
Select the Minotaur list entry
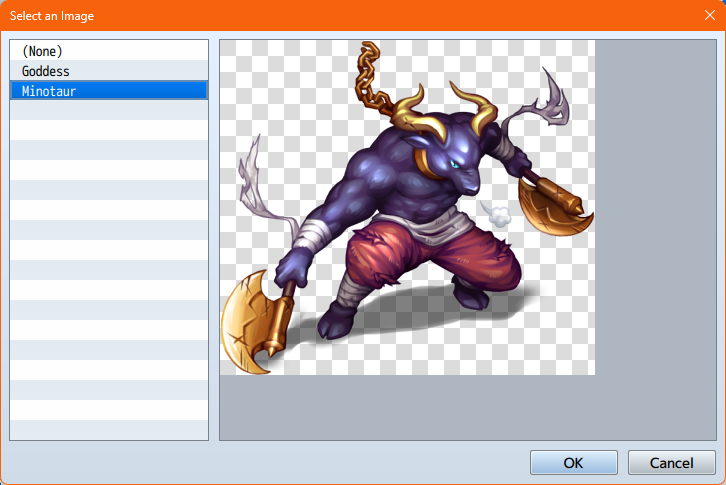coord(109,90)
